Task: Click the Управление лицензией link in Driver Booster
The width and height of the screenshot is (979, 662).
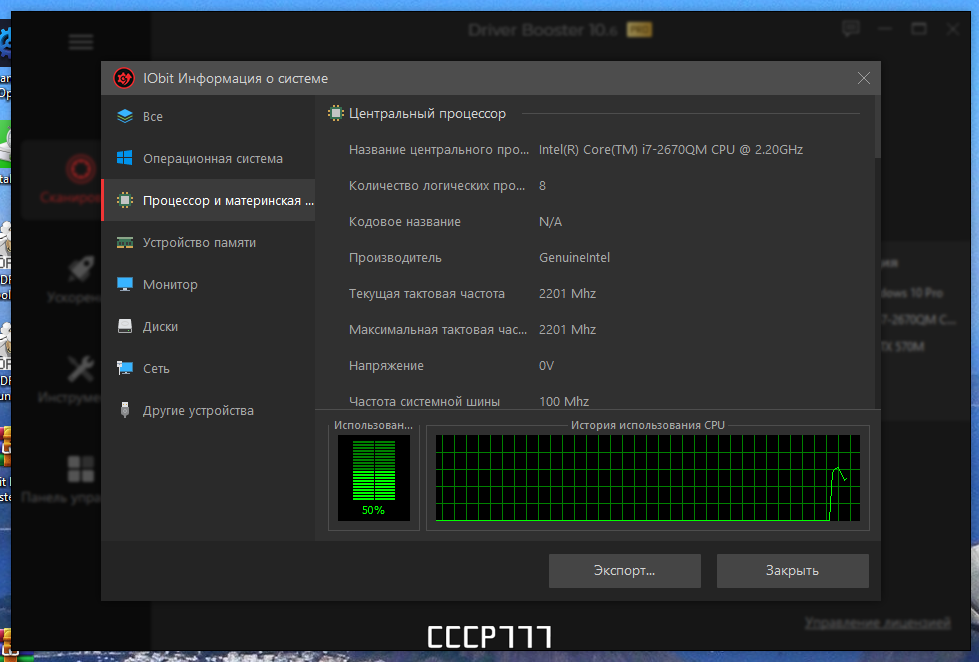Action: click(877, 623)
